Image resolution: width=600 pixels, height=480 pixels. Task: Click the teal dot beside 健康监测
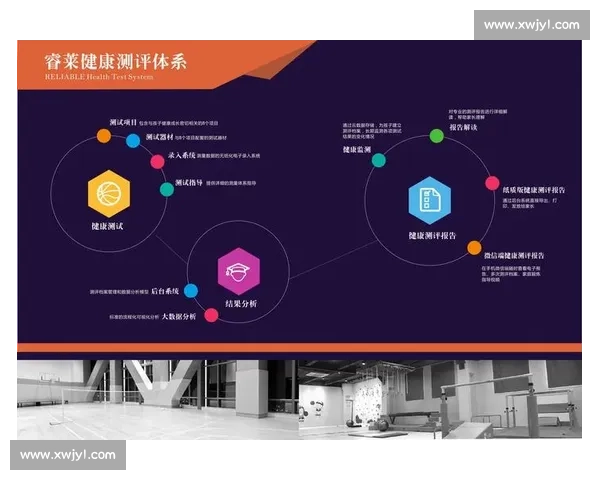(x=379, y=160)
